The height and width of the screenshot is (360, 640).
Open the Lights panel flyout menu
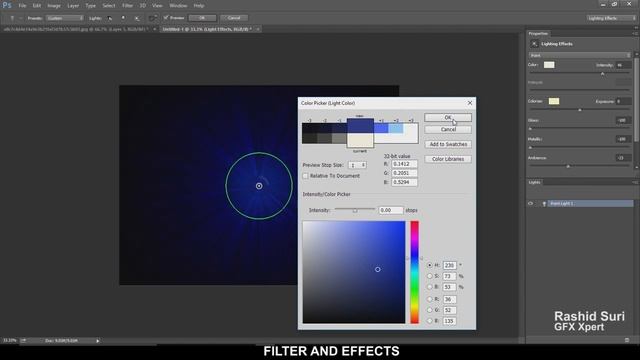(635, 182)
